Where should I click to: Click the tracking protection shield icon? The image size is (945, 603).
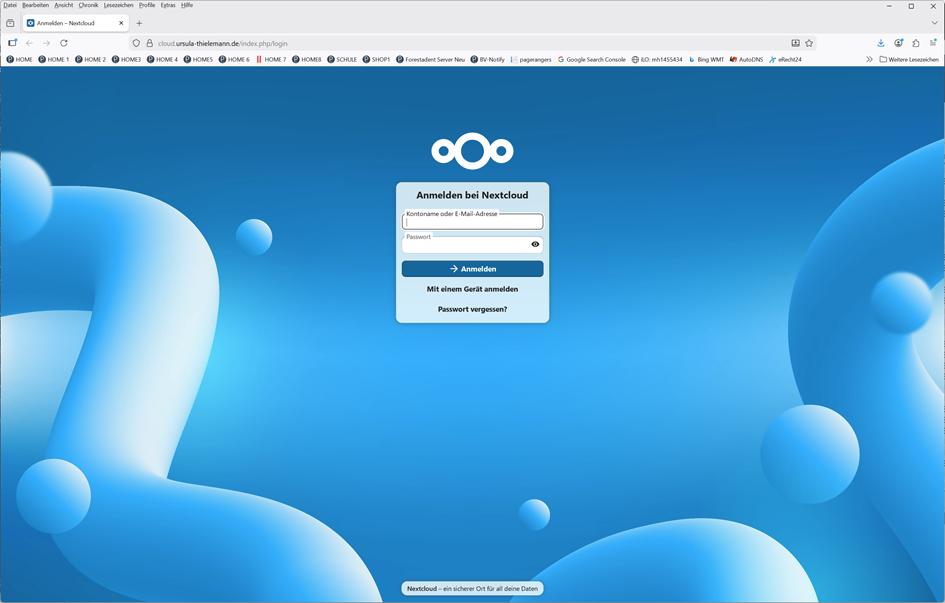[x=137, y=43]
